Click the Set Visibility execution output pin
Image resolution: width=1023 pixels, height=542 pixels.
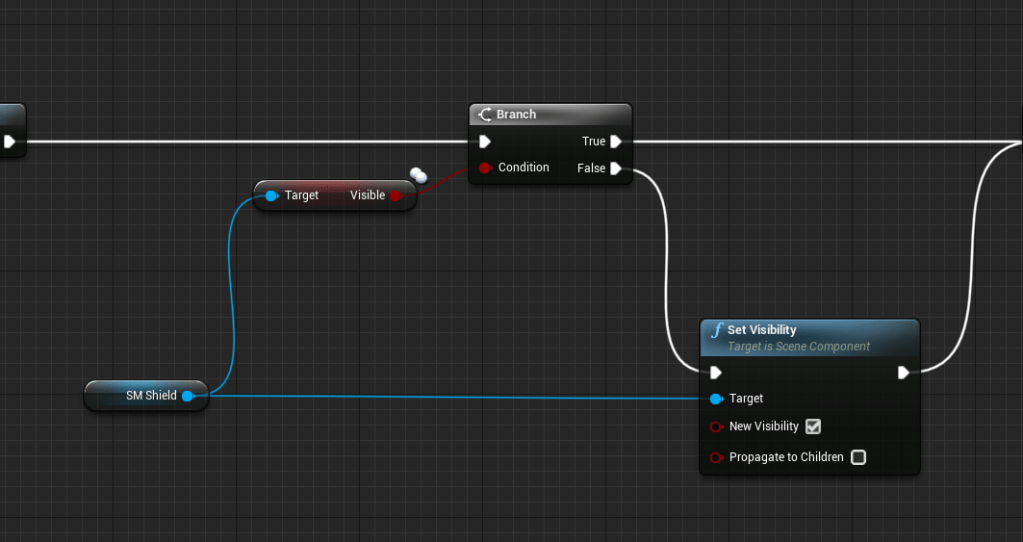903,372
